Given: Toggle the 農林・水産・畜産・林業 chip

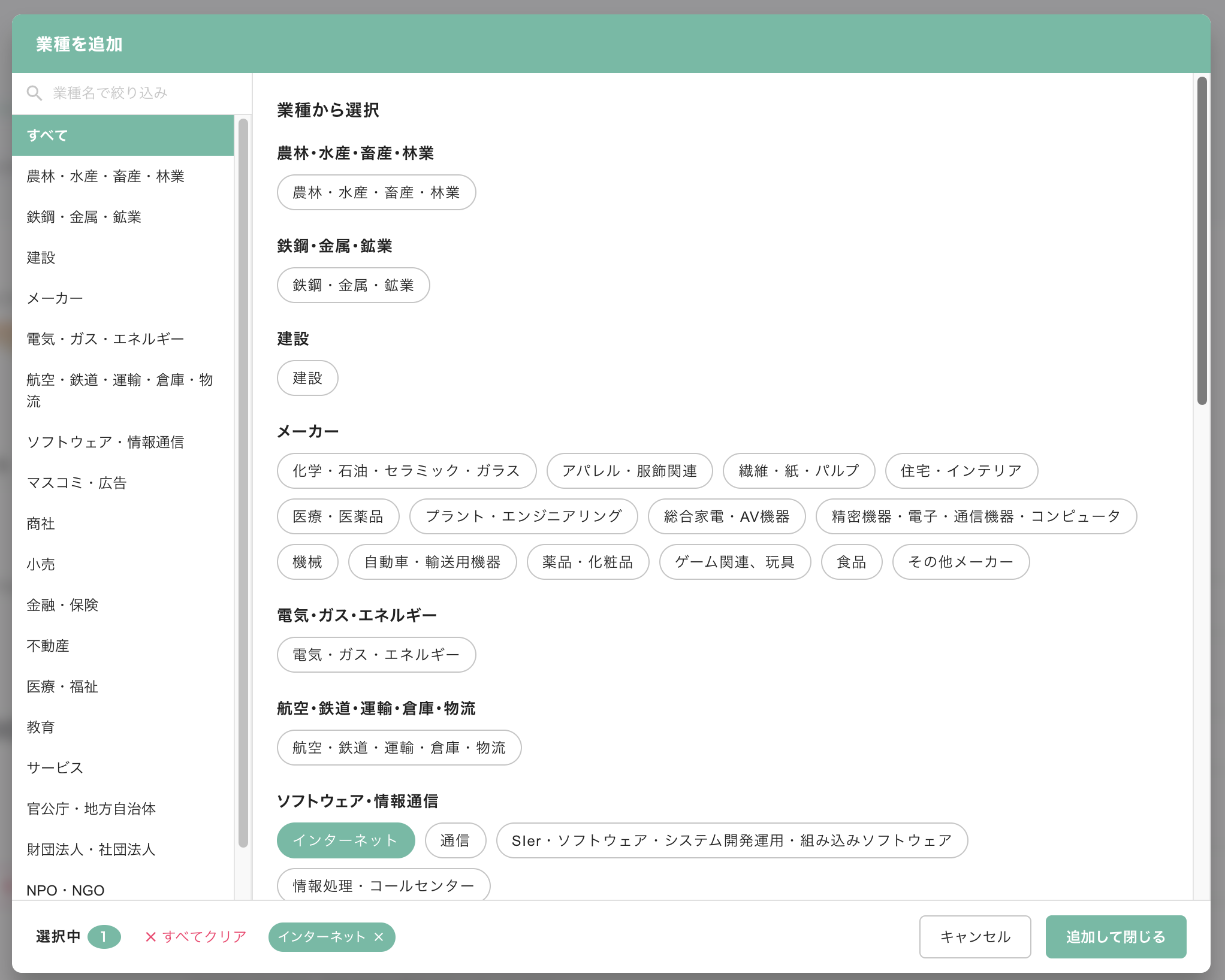Looking at the screenshot, I should (376, 192).
